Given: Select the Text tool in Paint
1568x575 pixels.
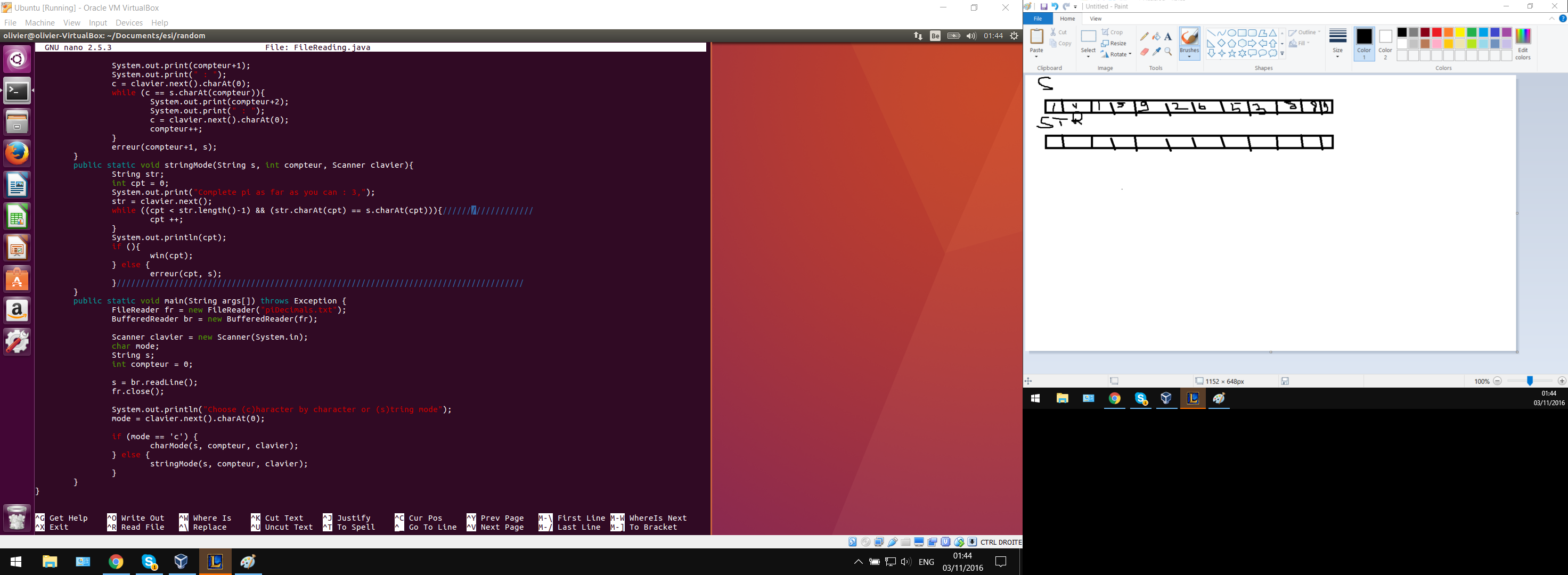Looking at the screenshot, I should 1167,37.
